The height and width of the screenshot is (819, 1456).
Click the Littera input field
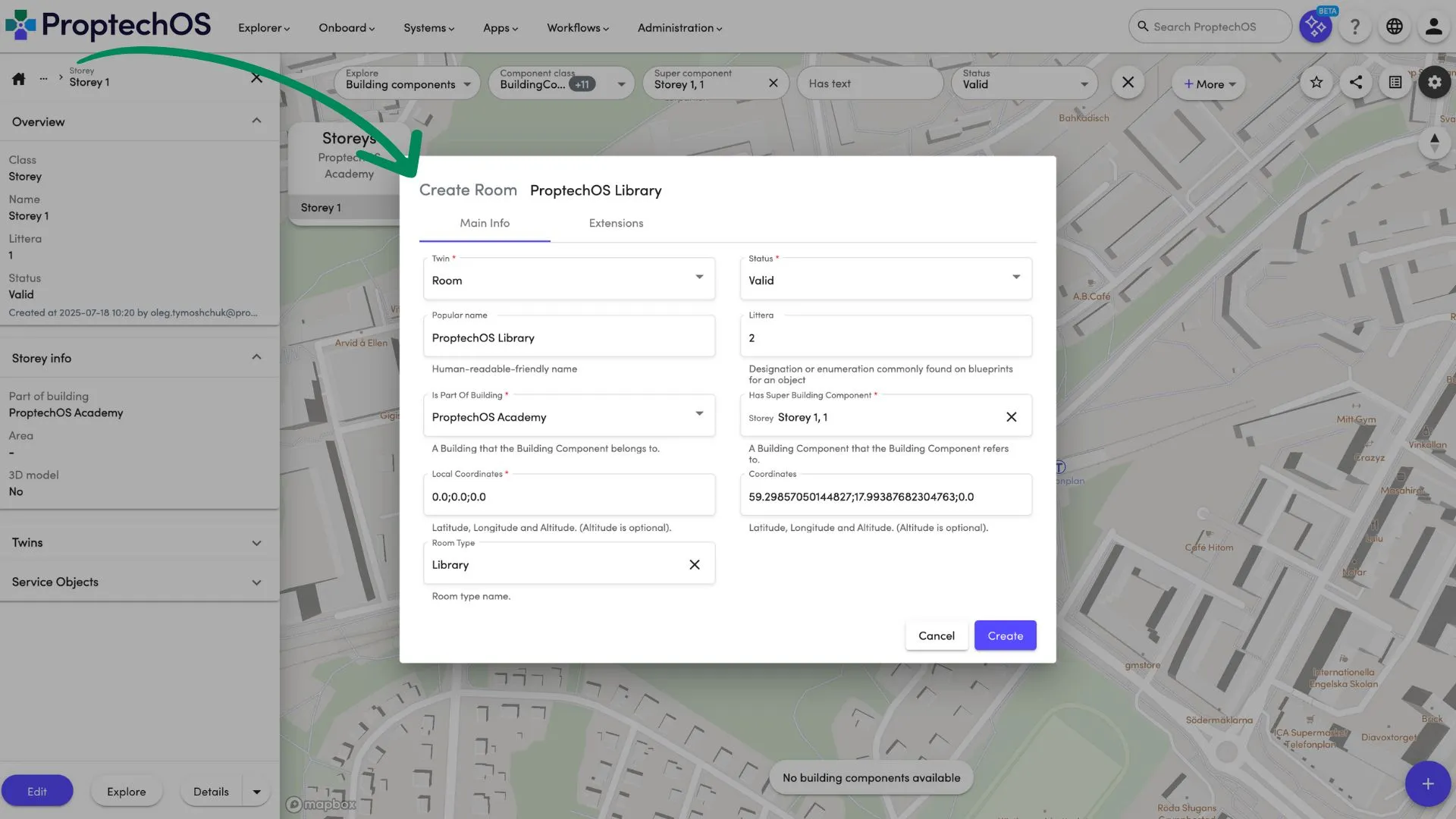coord(886,337)
